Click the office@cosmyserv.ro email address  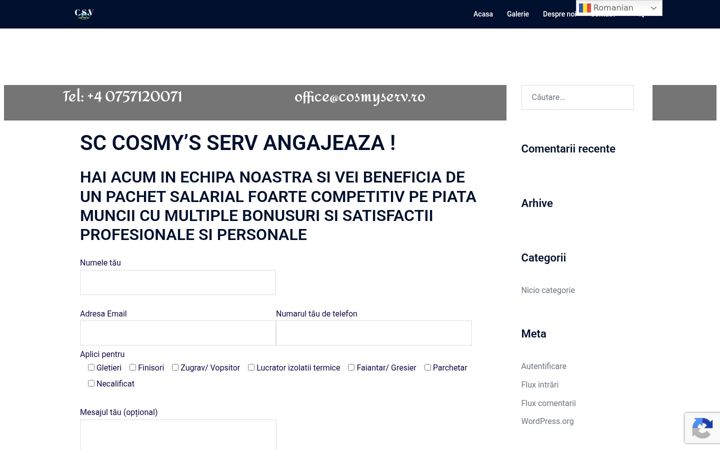[360, 97]
